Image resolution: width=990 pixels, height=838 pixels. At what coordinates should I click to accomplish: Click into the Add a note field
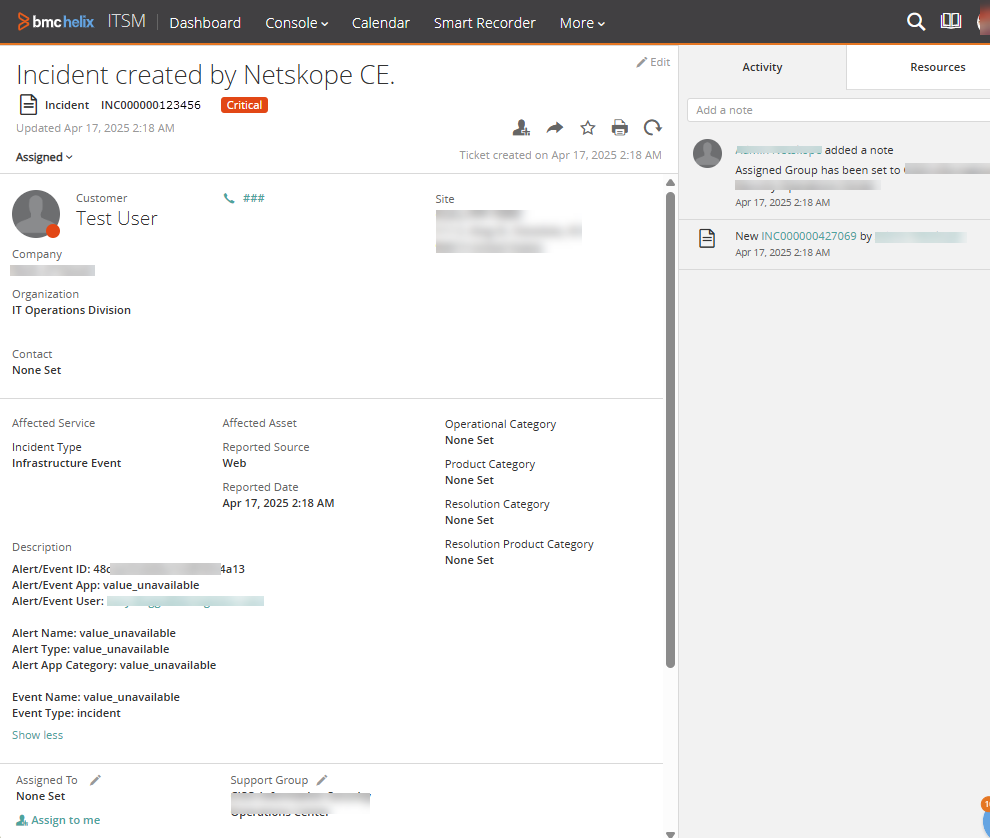[x=838, y=110]
